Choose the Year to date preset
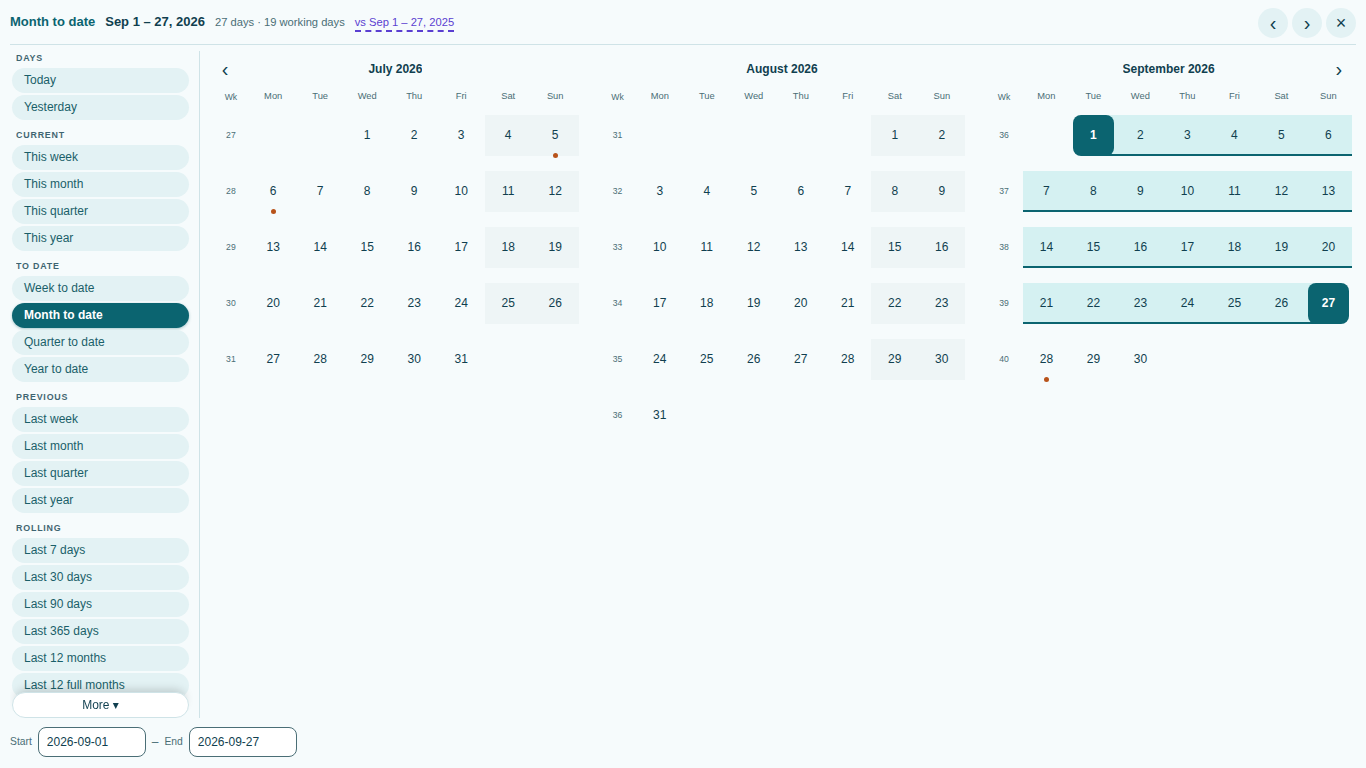The width and height of the screenshot is (1366, 768). click(100, 369)
